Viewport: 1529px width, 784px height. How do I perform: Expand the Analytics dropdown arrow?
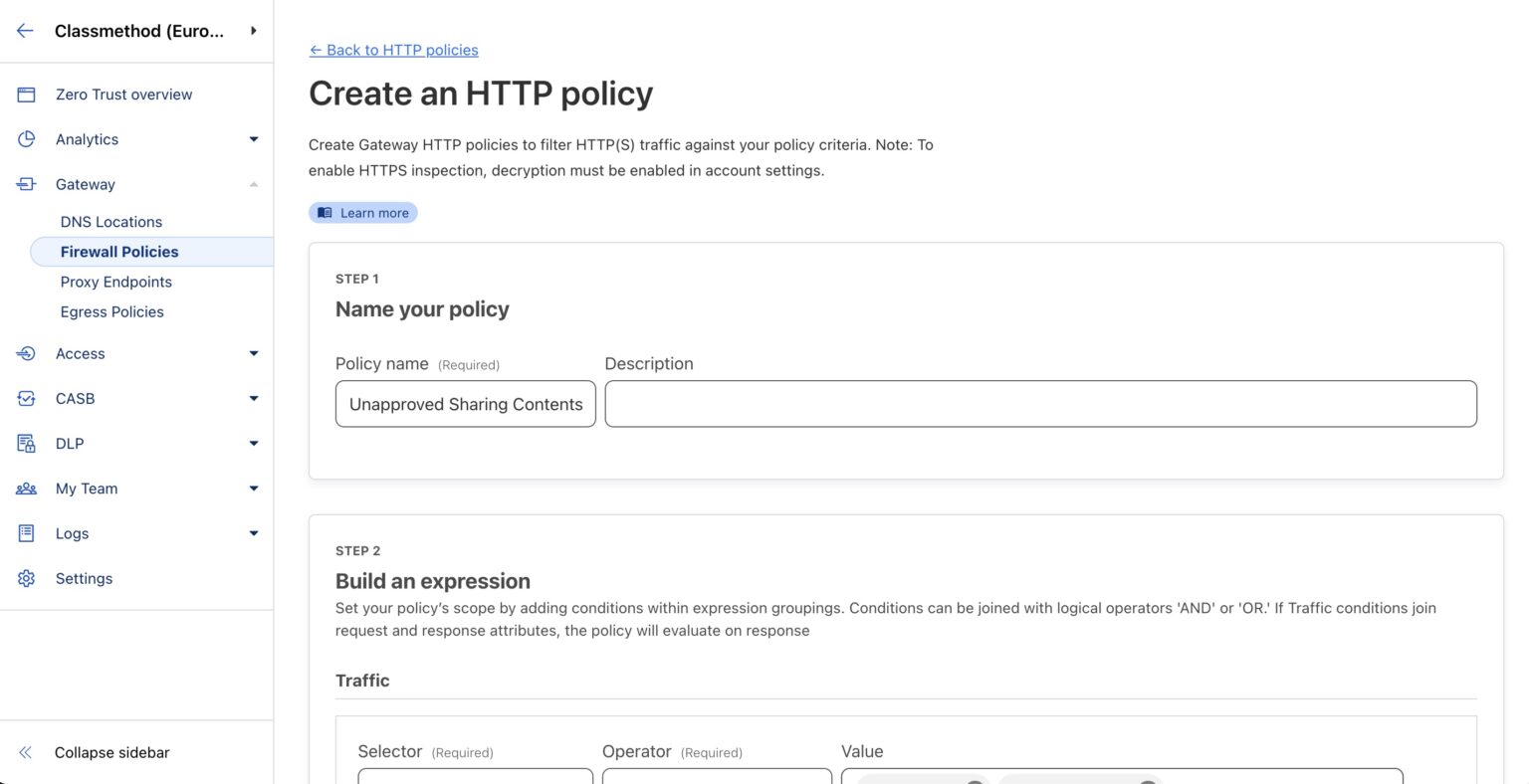(x=254, y=138)
